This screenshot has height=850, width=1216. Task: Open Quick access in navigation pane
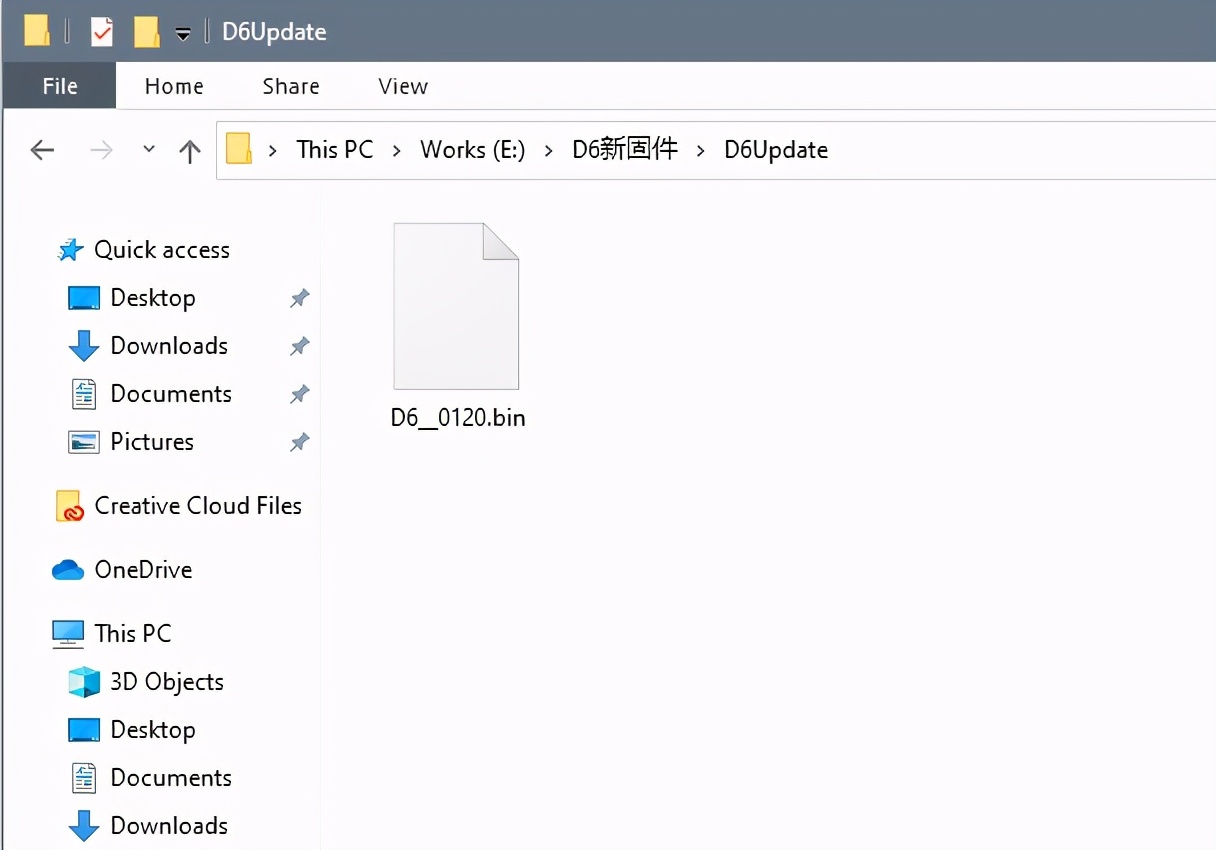(161, 250)
